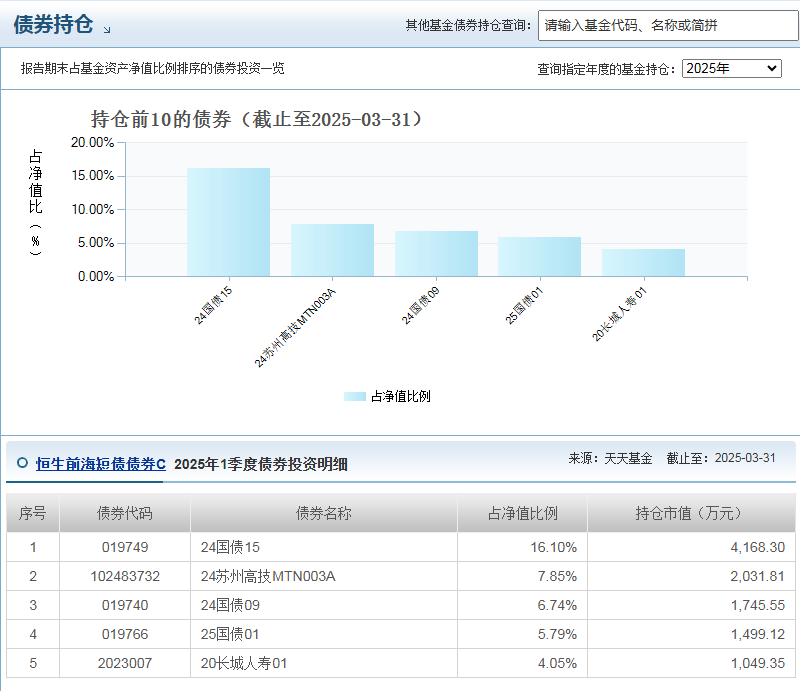
Task: Click the 占净值比例 legend color swatch
Action: [x=355, y=397]
